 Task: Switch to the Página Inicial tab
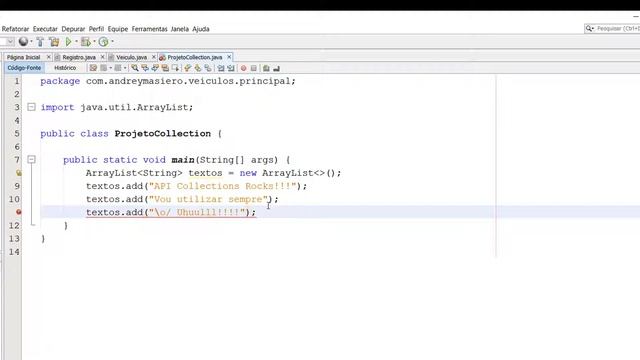point(24,57)
